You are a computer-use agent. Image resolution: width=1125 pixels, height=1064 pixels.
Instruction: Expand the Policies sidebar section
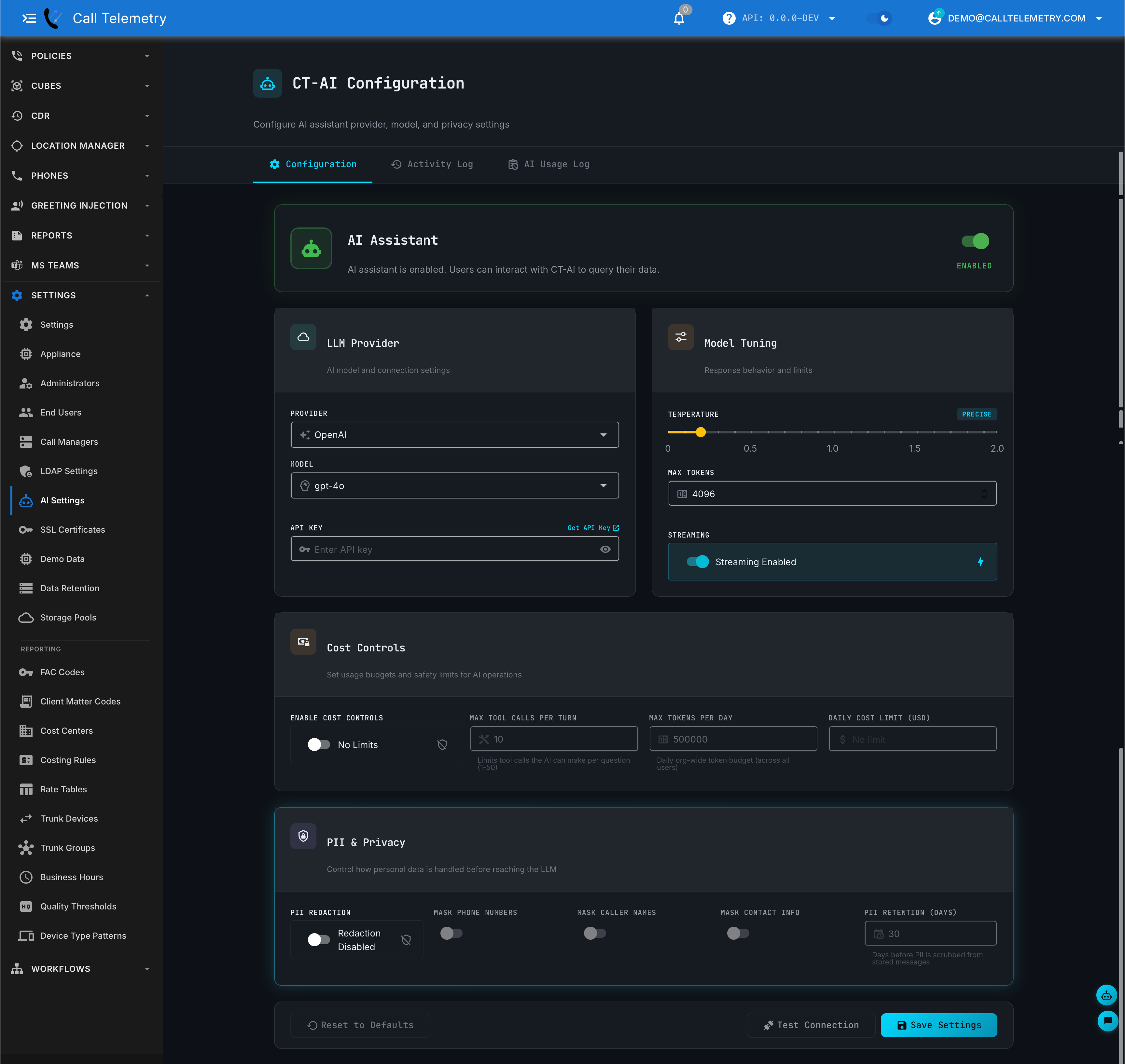coord(81,56)
